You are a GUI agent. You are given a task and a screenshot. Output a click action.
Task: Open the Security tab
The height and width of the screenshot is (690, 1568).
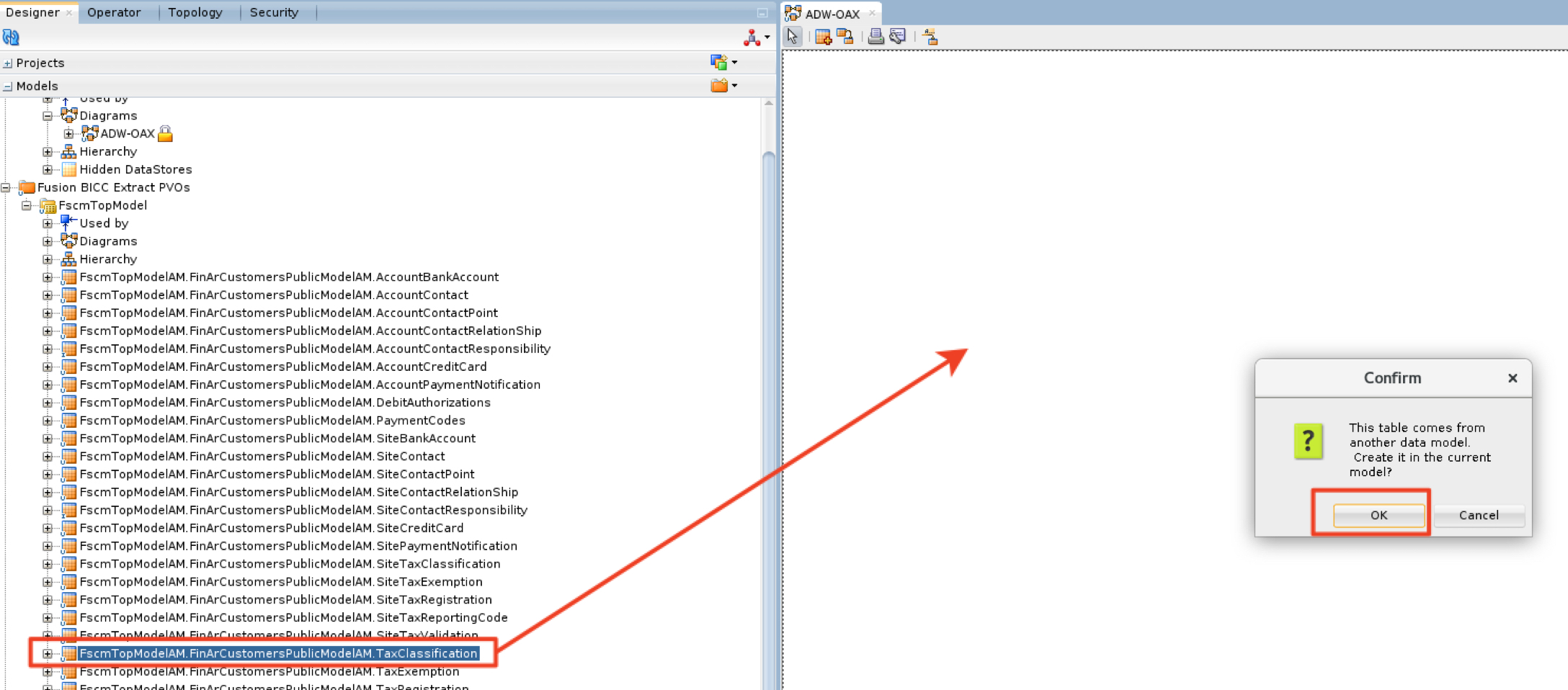(274, 12)
